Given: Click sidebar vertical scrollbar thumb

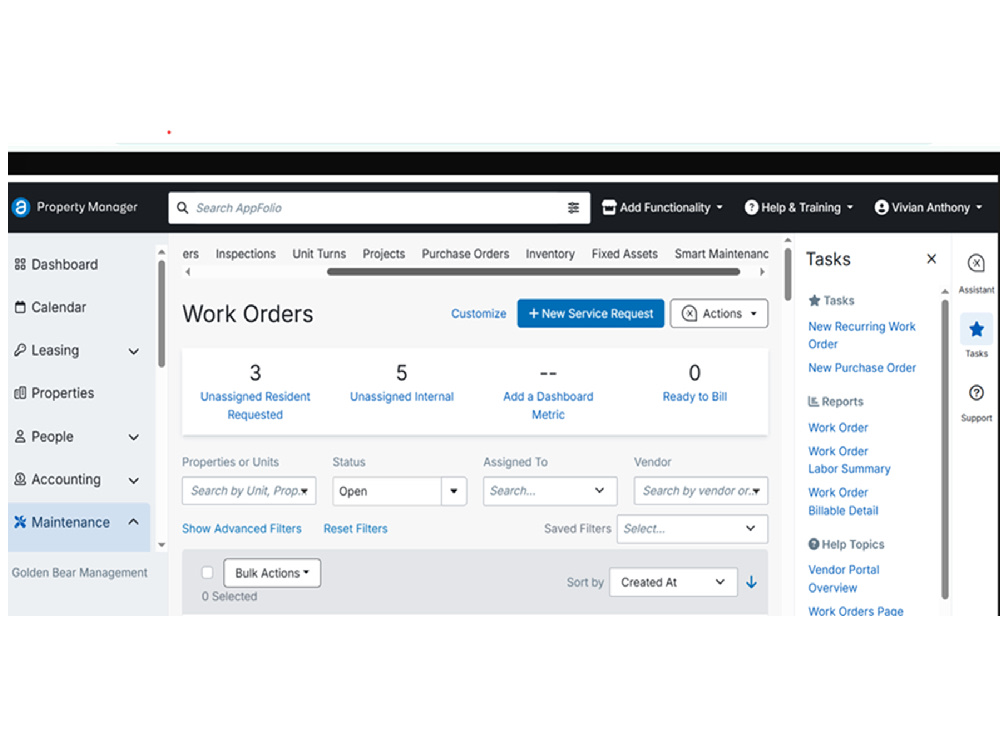Looking at the screenshot, I should [x=161, y=314].
